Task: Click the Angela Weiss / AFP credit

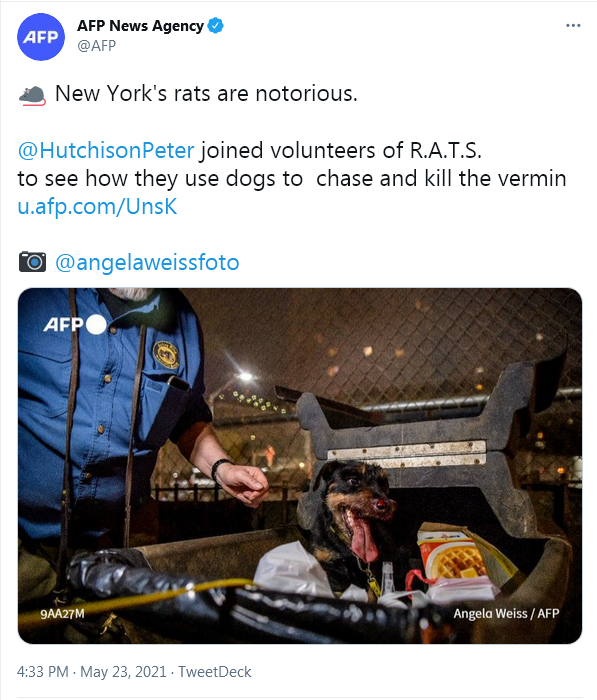Action: 506,614
